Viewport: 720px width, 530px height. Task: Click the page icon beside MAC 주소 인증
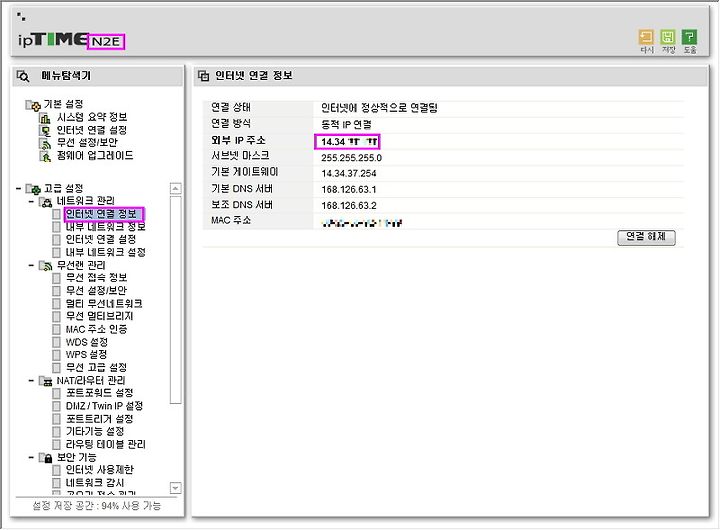(x=56, y=330)
